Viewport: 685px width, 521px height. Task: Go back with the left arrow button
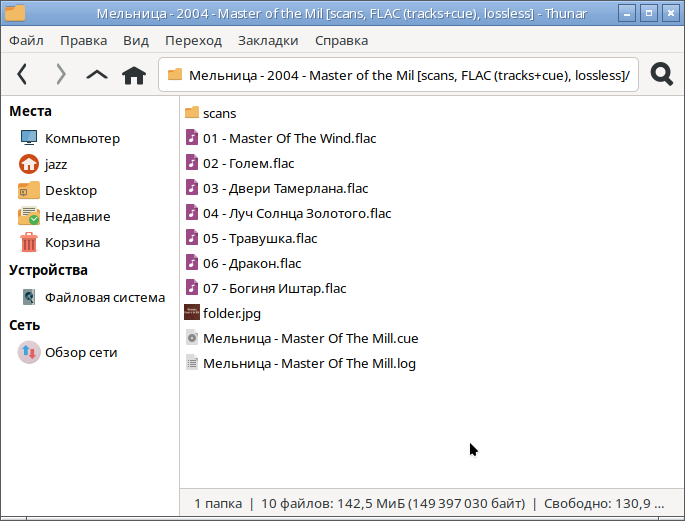[x=22, y=74]
